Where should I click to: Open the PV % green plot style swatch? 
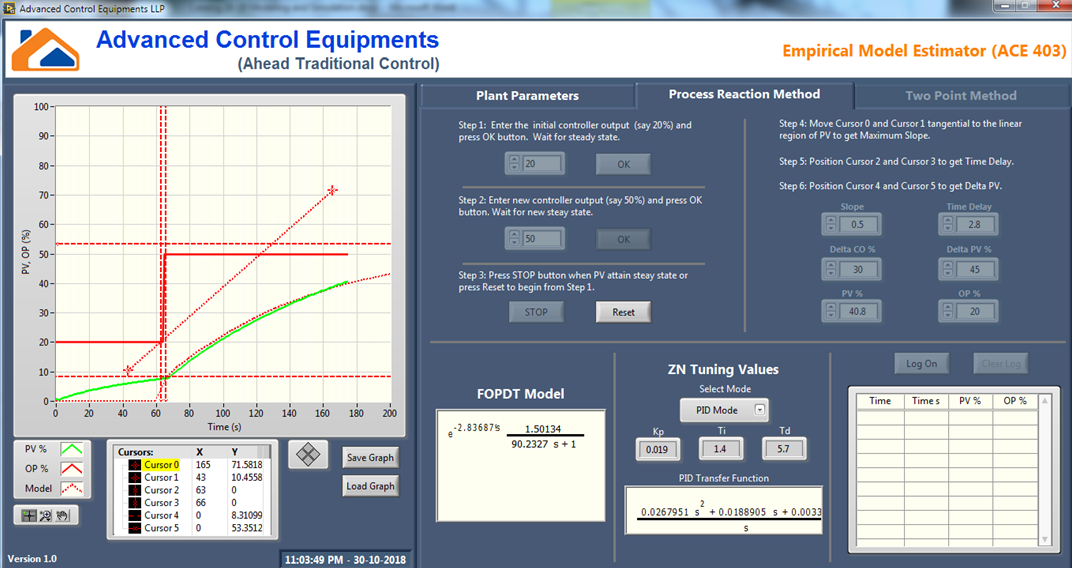(72, 449)
